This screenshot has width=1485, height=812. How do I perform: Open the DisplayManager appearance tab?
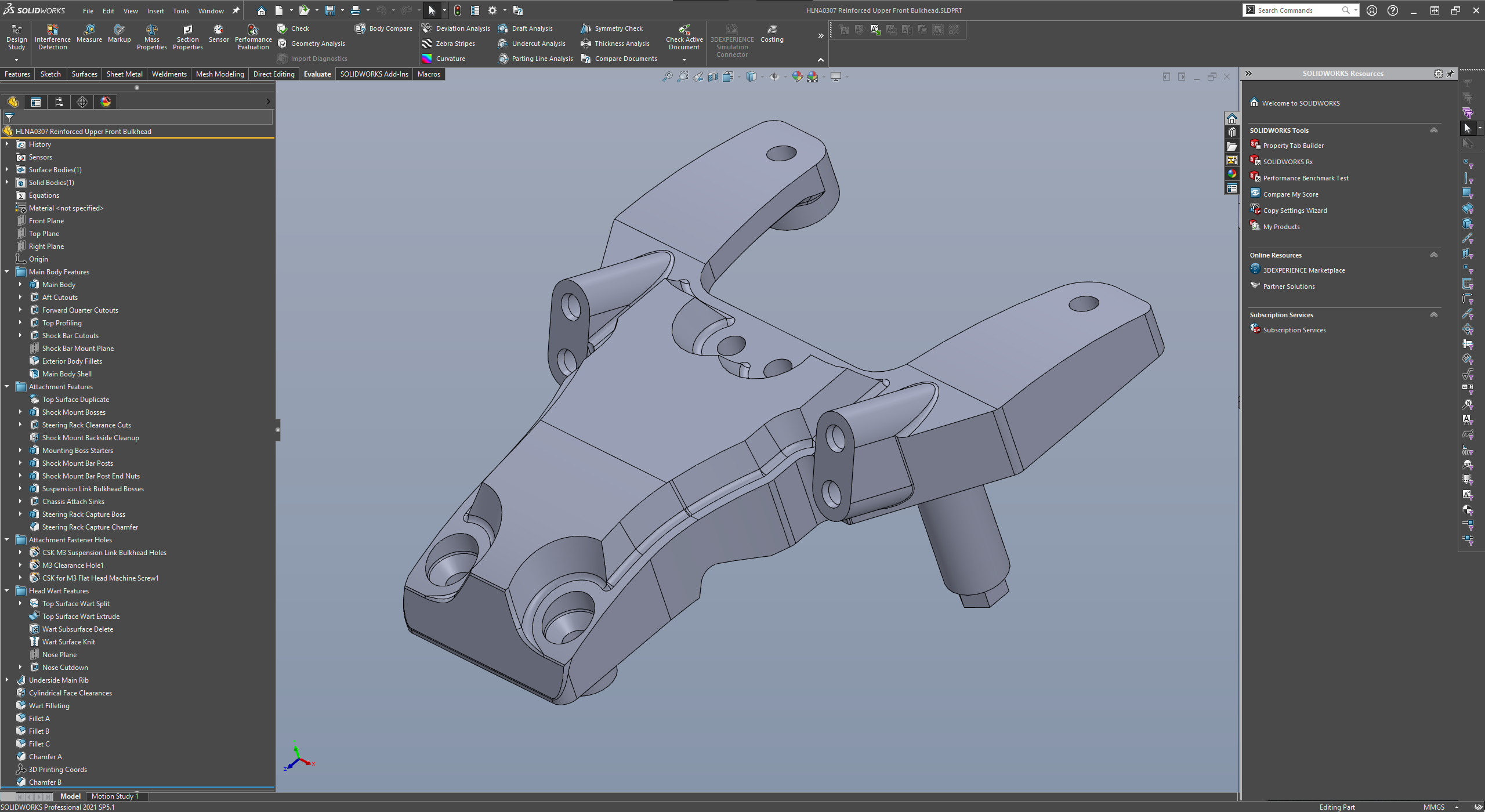pos(106,102)
